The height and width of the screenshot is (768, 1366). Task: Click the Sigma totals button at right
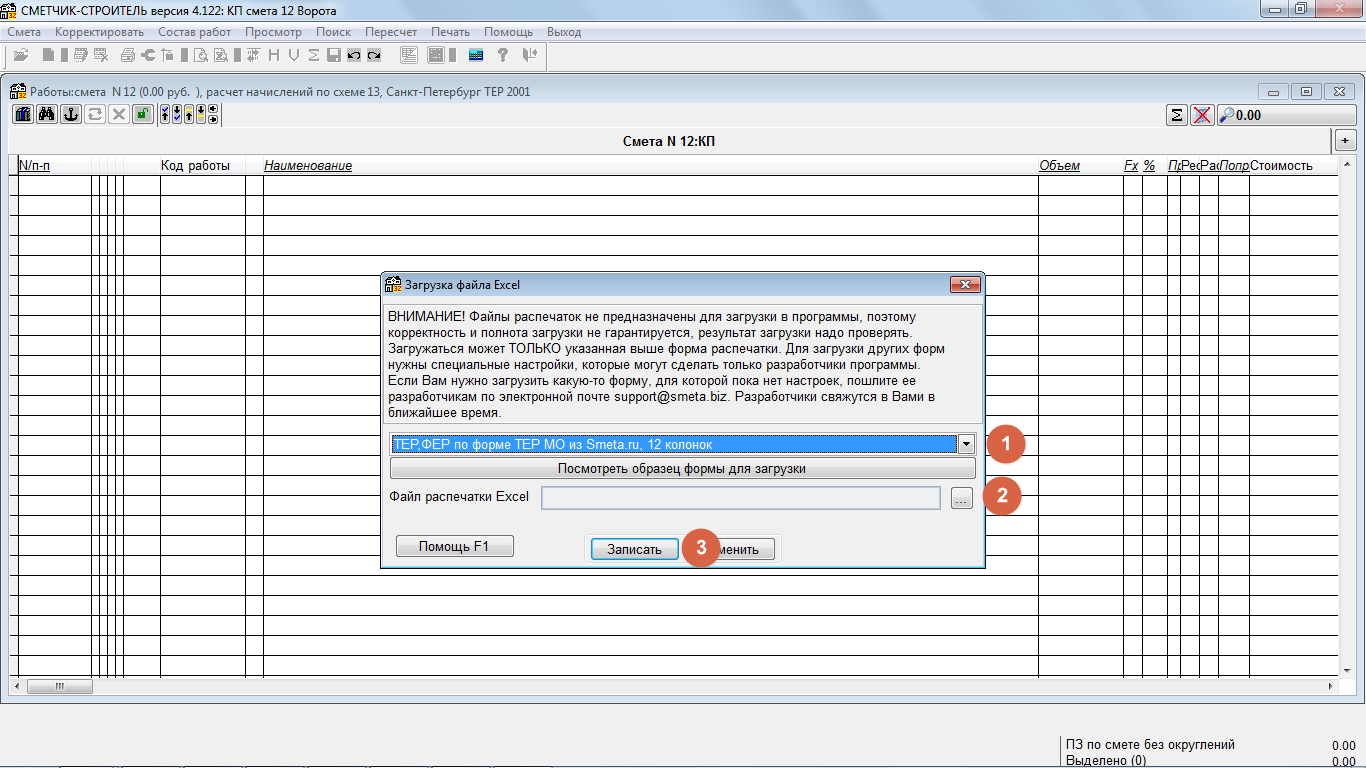pyautogui.click(x=1177, y=115)
